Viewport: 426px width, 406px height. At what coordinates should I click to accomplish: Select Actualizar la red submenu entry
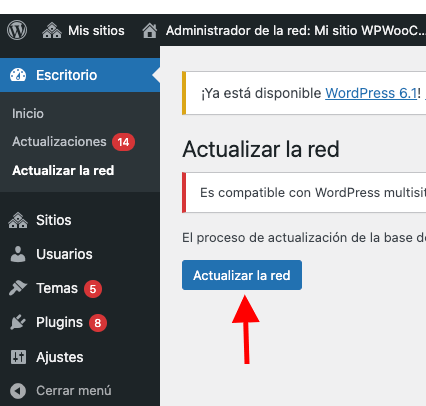click(x=63, y=170)
